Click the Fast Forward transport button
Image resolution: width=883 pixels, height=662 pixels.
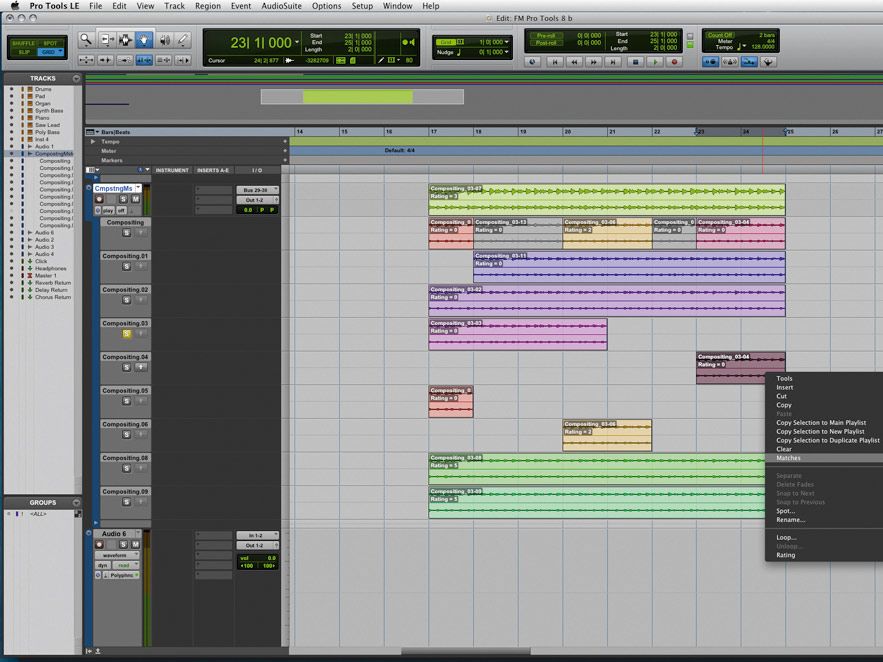point(594,62)
